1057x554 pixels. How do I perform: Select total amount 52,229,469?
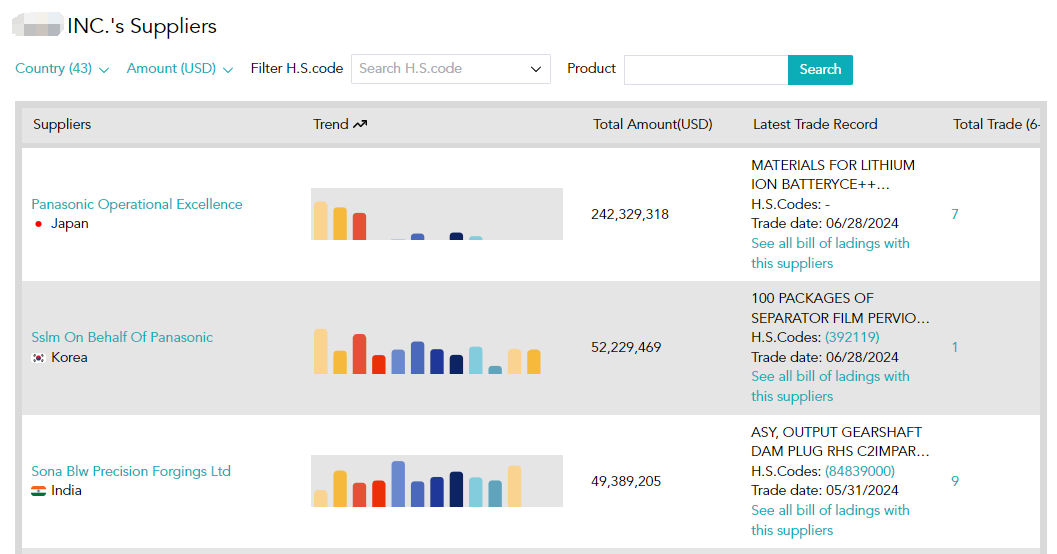pos(626,347)
